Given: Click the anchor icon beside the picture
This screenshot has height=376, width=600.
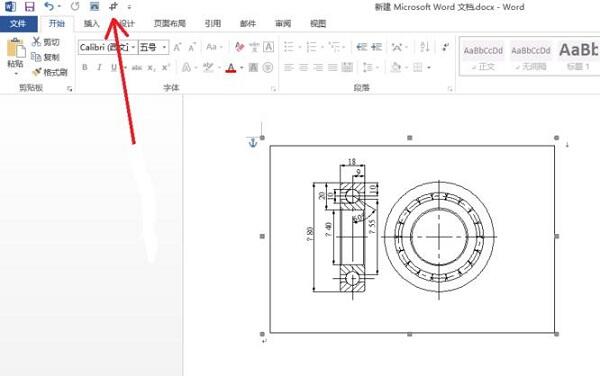Looking at the screenshot, I should pyautogui.click(x=253, y=143).
